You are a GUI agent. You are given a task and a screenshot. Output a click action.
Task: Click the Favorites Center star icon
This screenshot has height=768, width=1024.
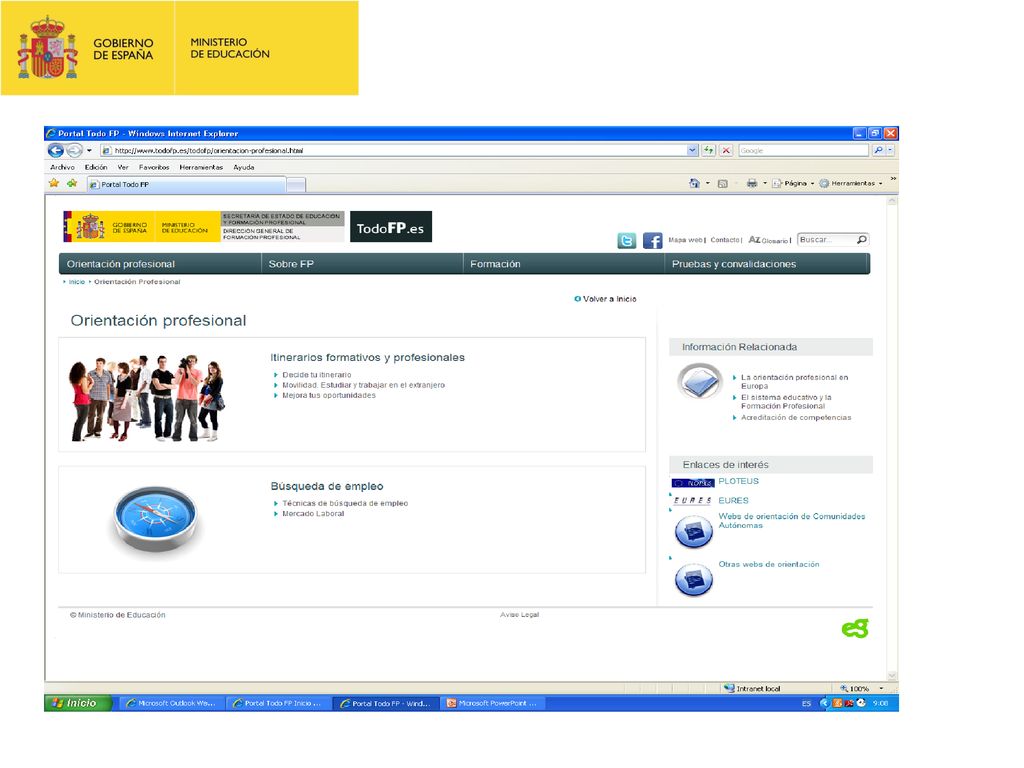54,184
